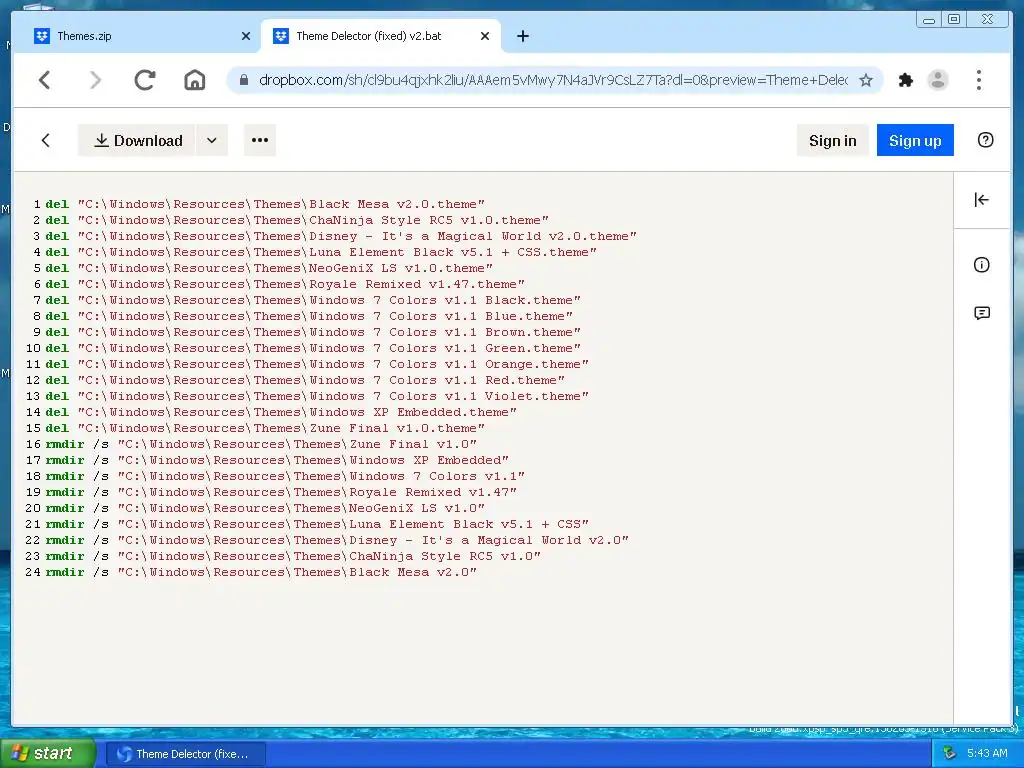Click the dropbox.com address bar
The width and height of the screenshot is (1024, 768).
[552, 80]
